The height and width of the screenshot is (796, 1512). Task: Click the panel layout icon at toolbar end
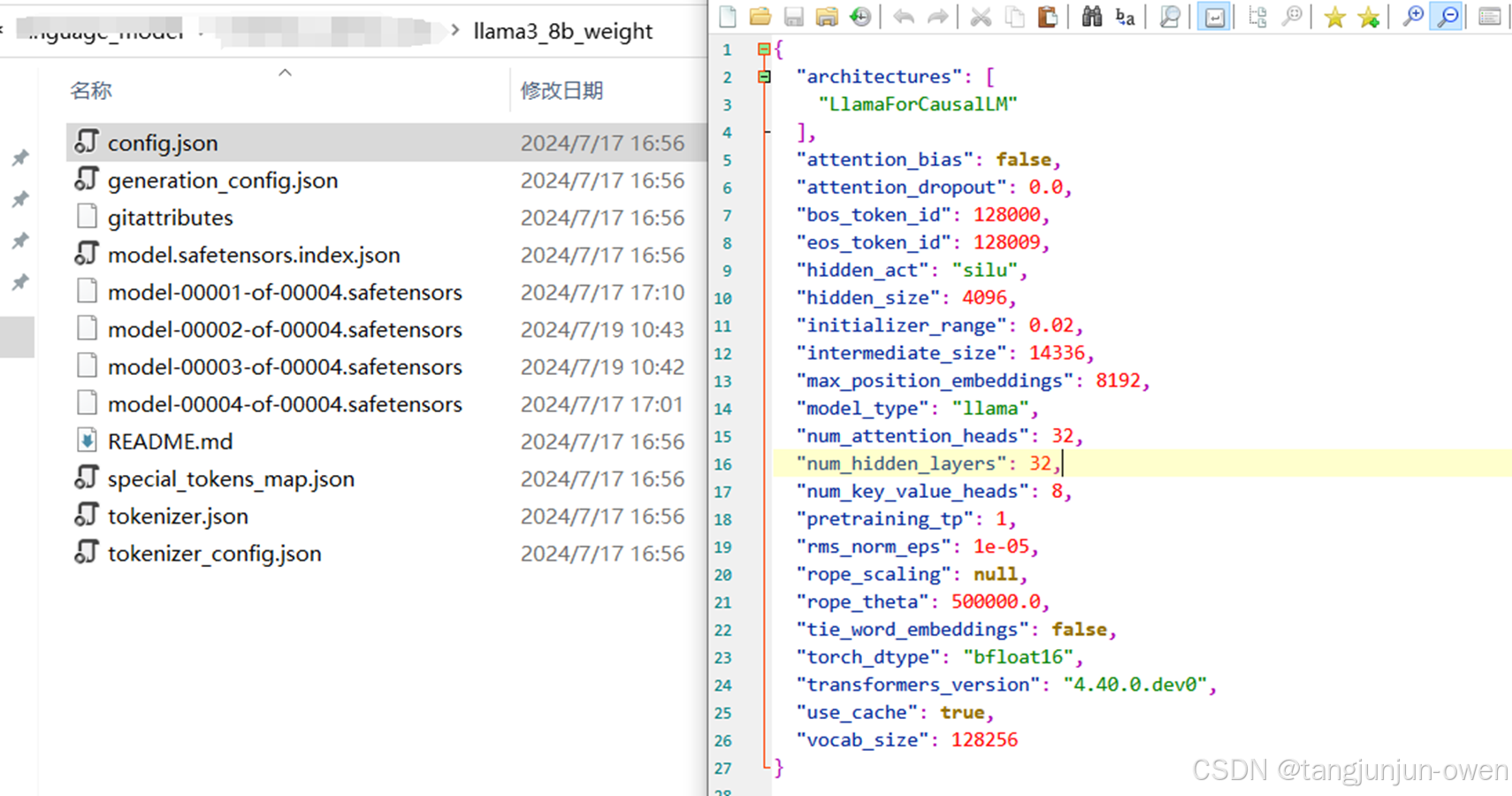[1490, 16]
